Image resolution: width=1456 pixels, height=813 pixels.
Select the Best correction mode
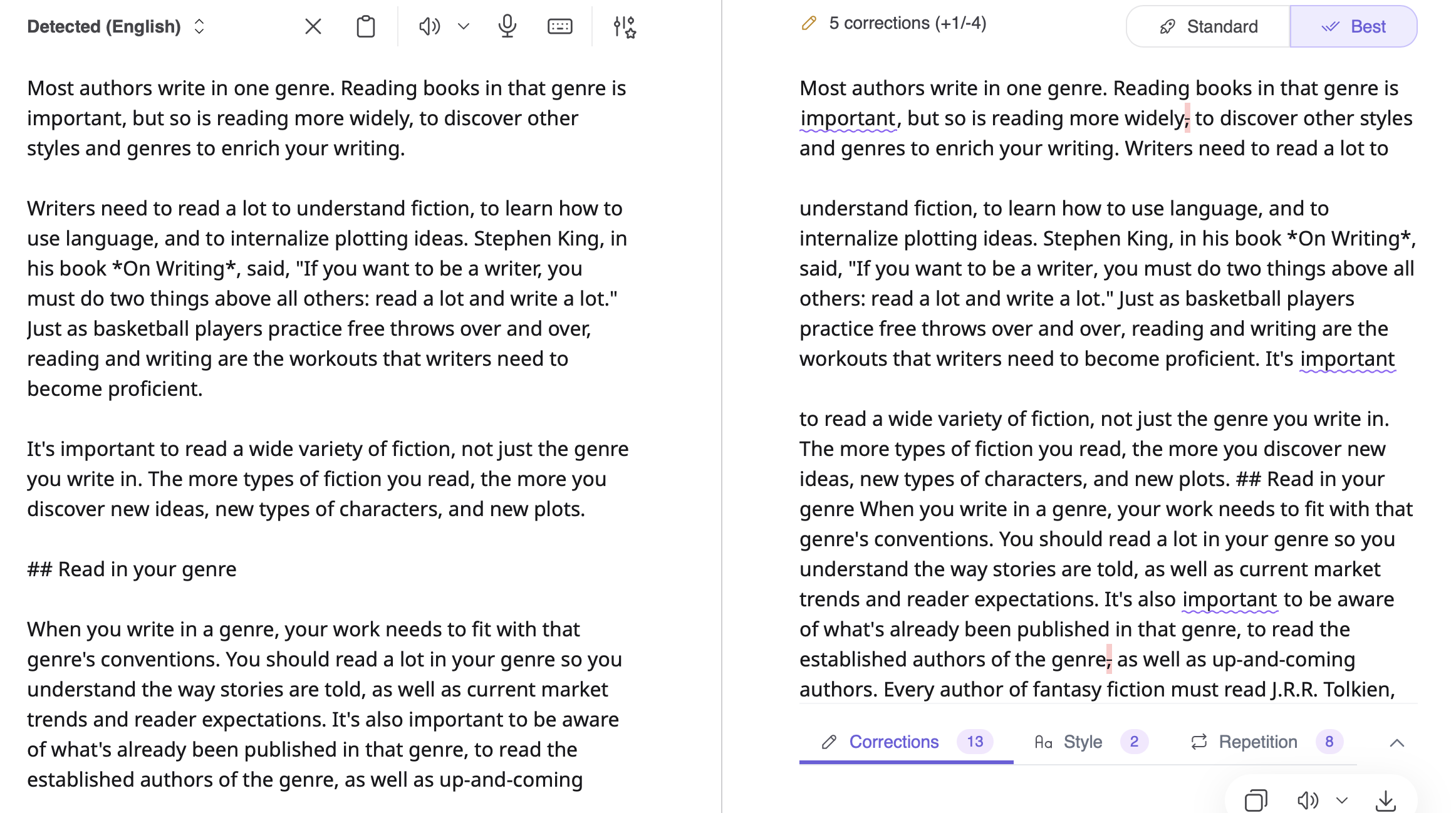1353,26
